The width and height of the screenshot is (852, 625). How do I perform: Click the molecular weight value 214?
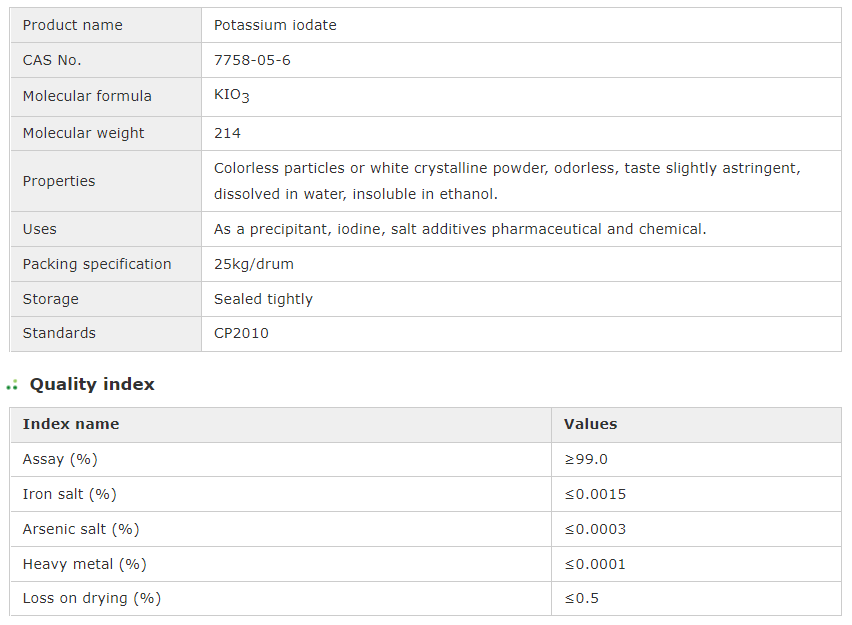(227, 133)
